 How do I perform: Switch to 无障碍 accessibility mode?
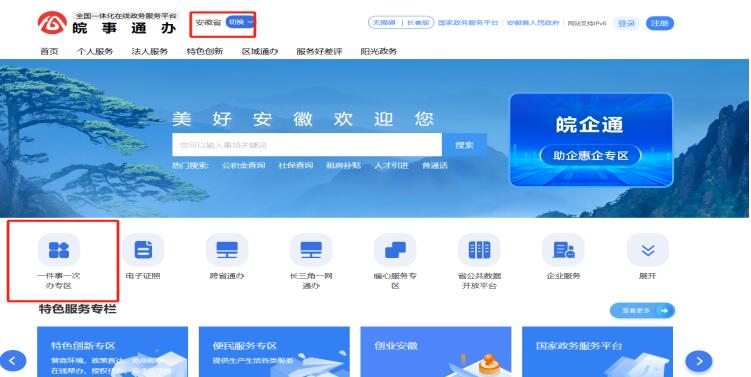(x=384, y=23)
